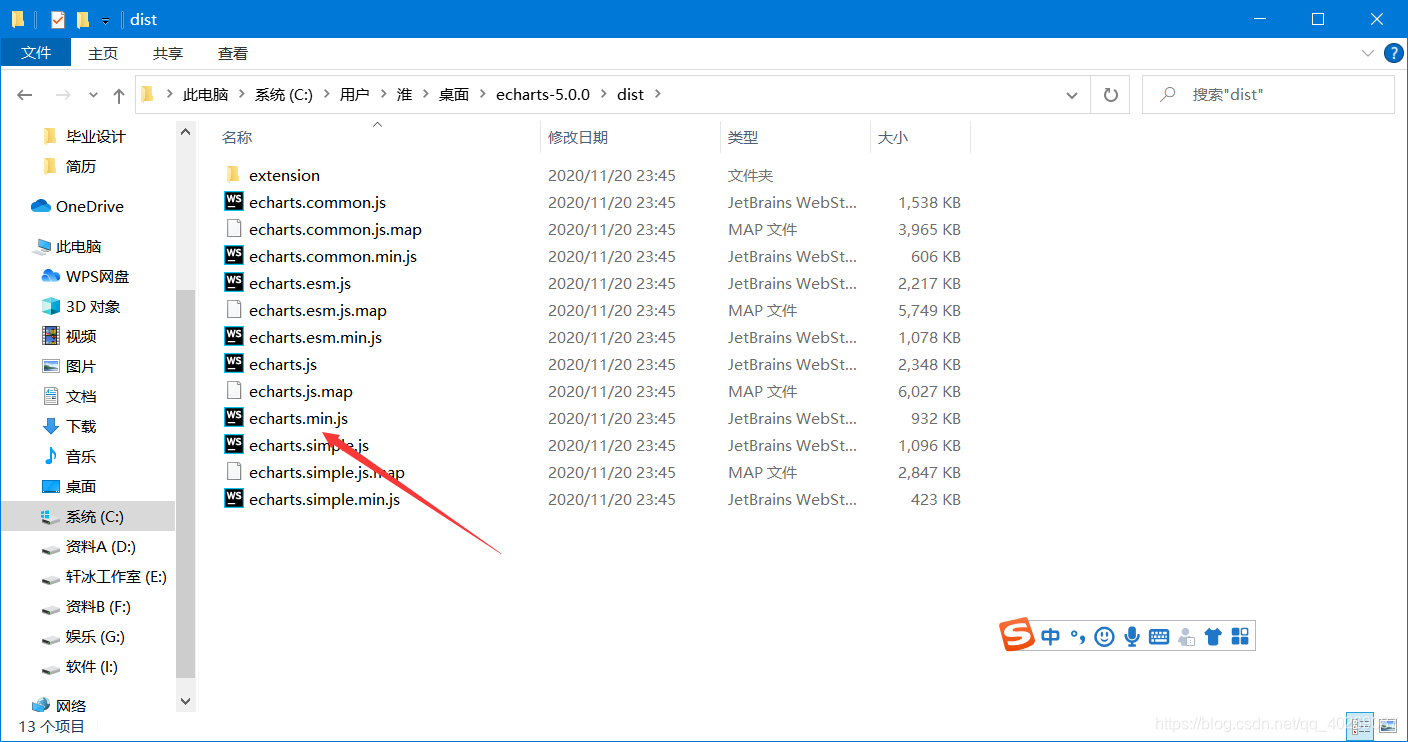The height and width of the screenshot is (742, 1408).
Task: Expand breadcrumb arrow after dist
Action: pos(657,95)
